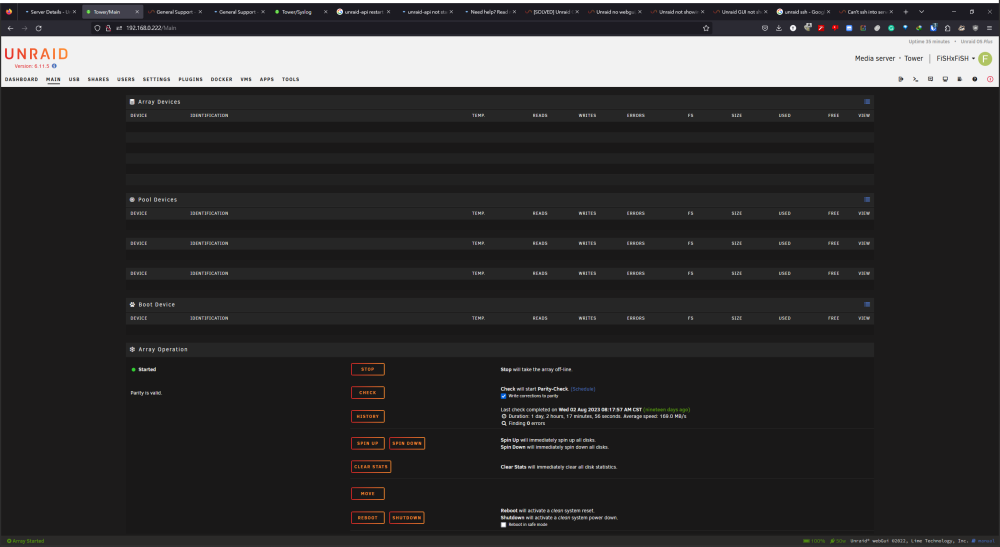Go to the SHARES menu
This screenshot has width=1000, height=547.
[98, 80]
